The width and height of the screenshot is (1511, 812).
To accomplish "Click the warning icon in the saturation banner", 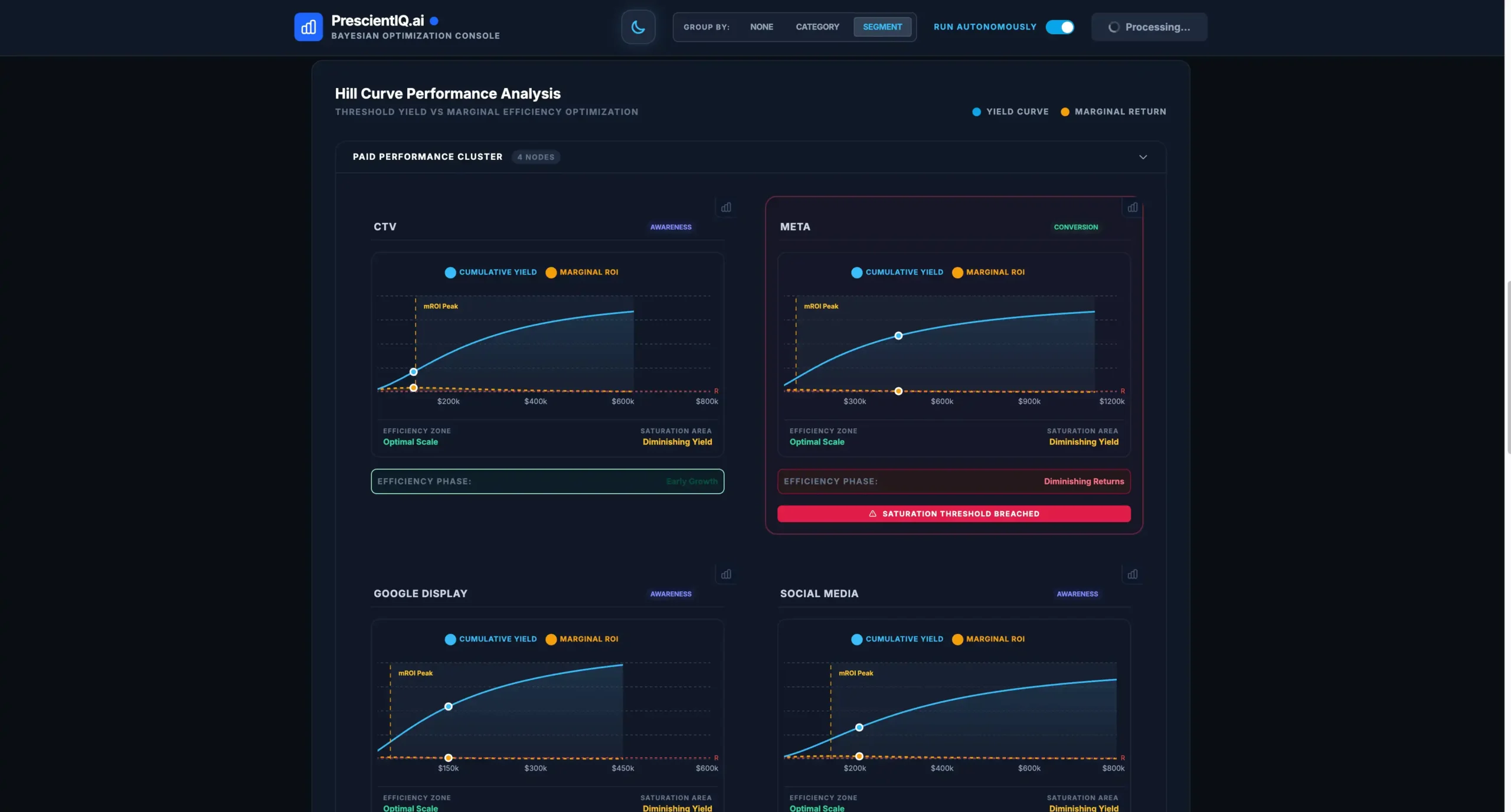I will click(872, 514).
